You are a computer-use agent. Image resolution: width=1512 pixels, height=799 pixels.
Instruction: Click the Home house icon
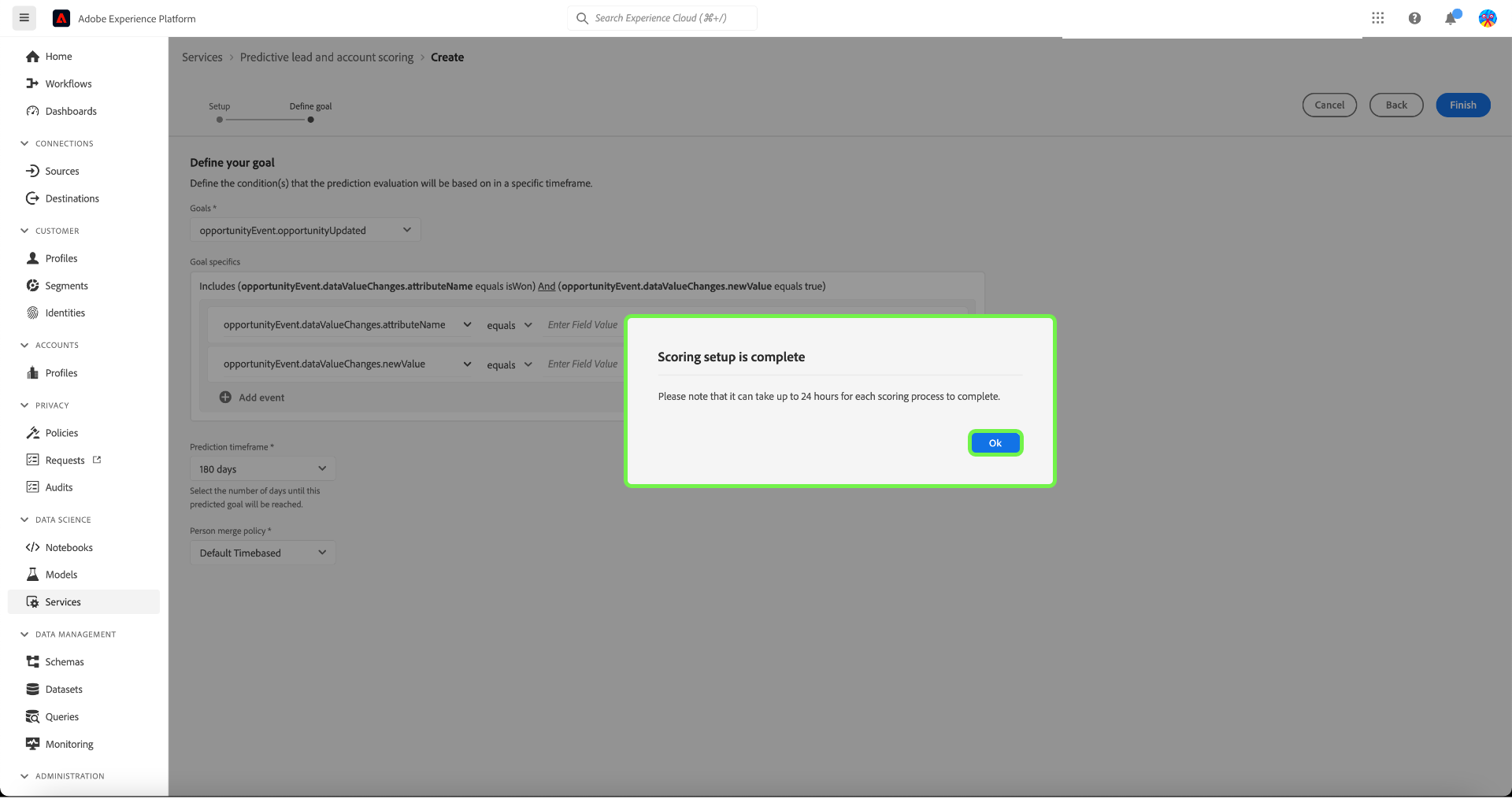(32, 57)
